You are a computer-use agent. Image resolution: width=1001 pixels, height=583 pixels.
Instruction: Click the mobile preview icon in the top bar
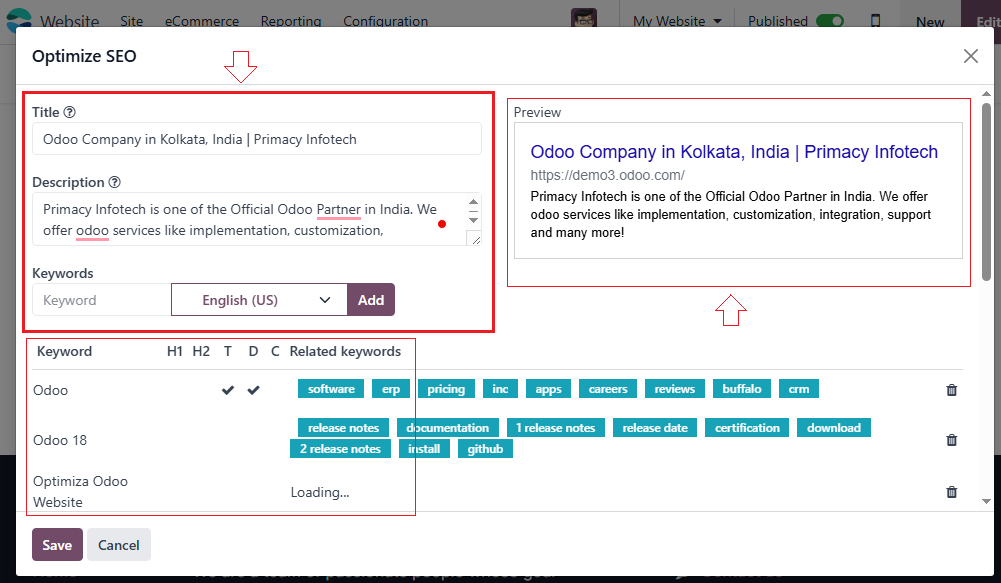click(878, 20)
